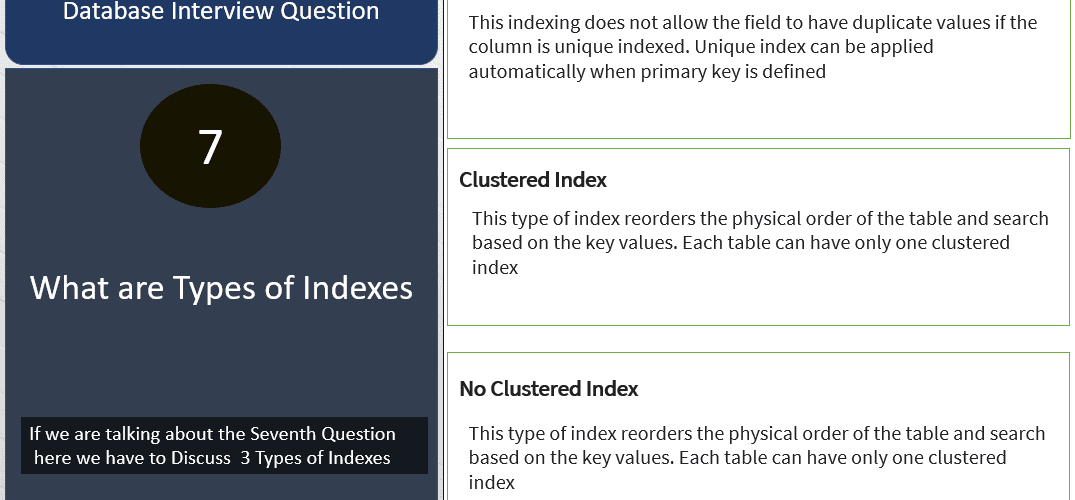Select the words 3 Types of Indexes in caption
Screen dimensions: 1075x500
(315, 458)
